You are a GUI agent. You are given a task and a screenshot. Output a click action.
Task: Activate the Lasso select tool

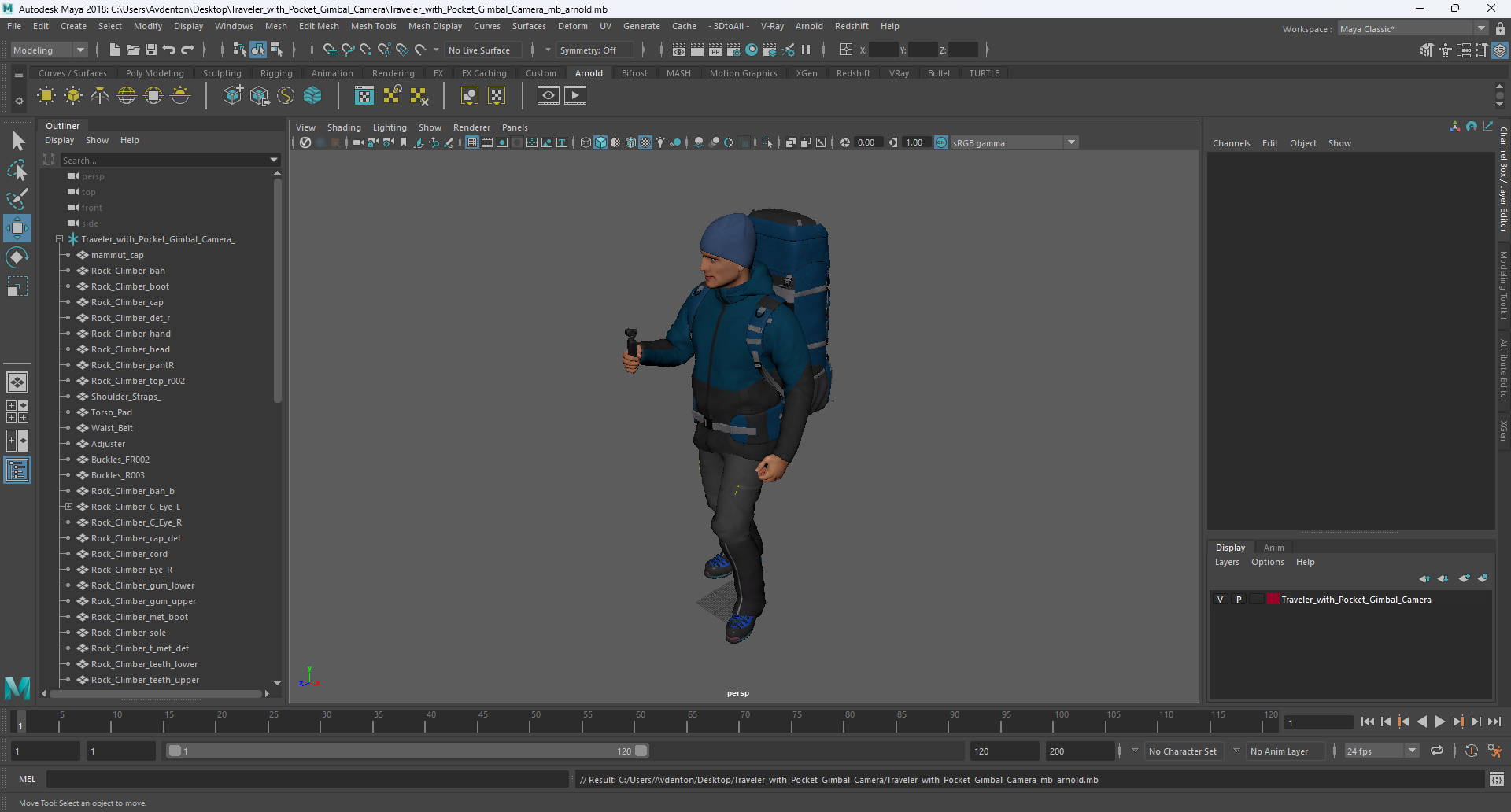[17, 169]
